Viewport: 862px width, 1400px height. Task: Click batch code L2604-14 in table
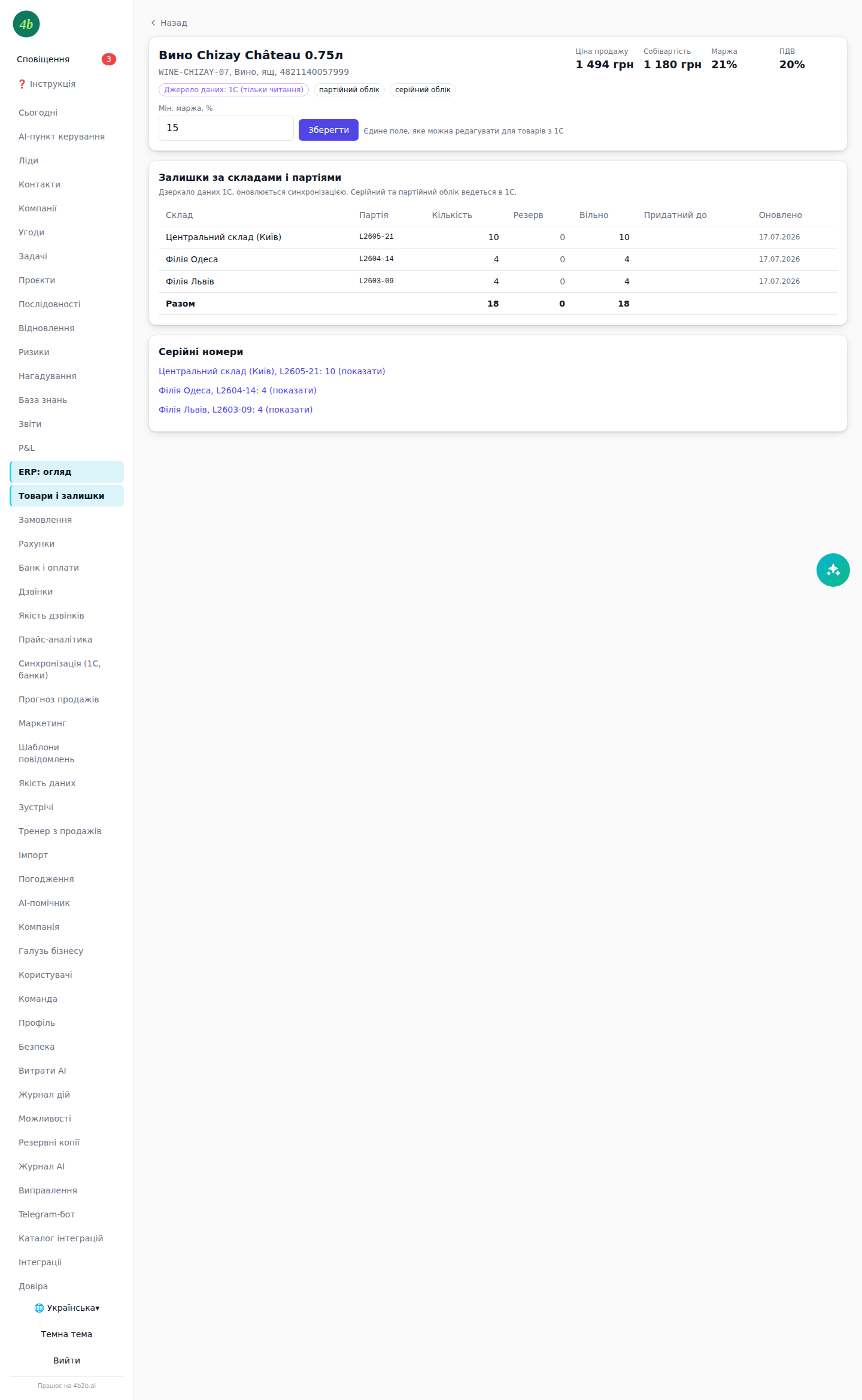point(377,259)
